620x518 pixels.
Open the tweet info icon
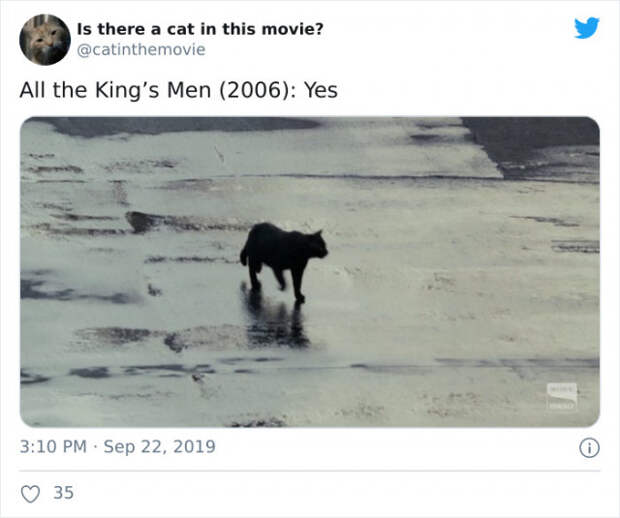[589, 448]
